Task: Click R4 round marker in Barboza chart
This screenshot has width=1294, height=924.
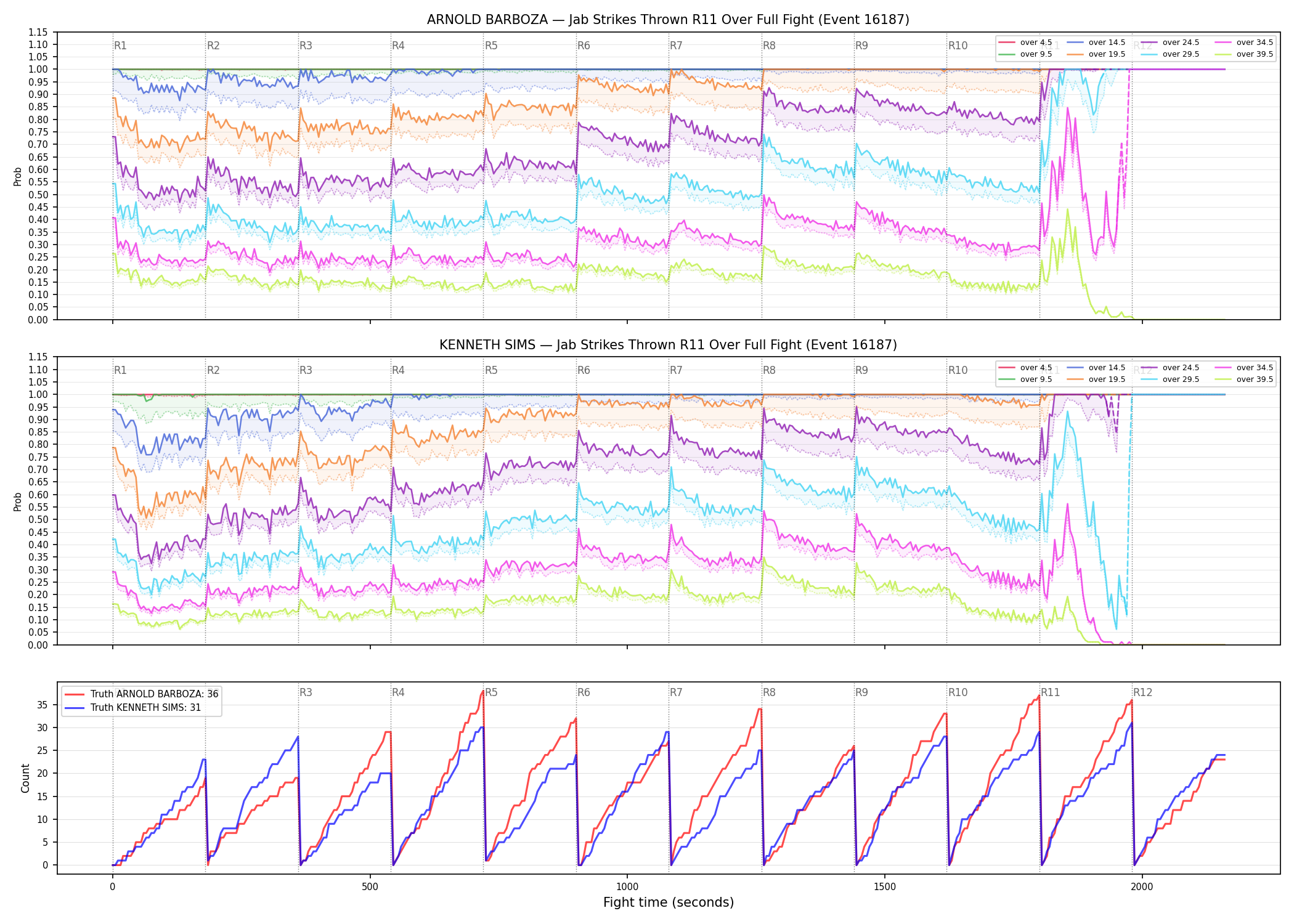Action: coord(398,46)
